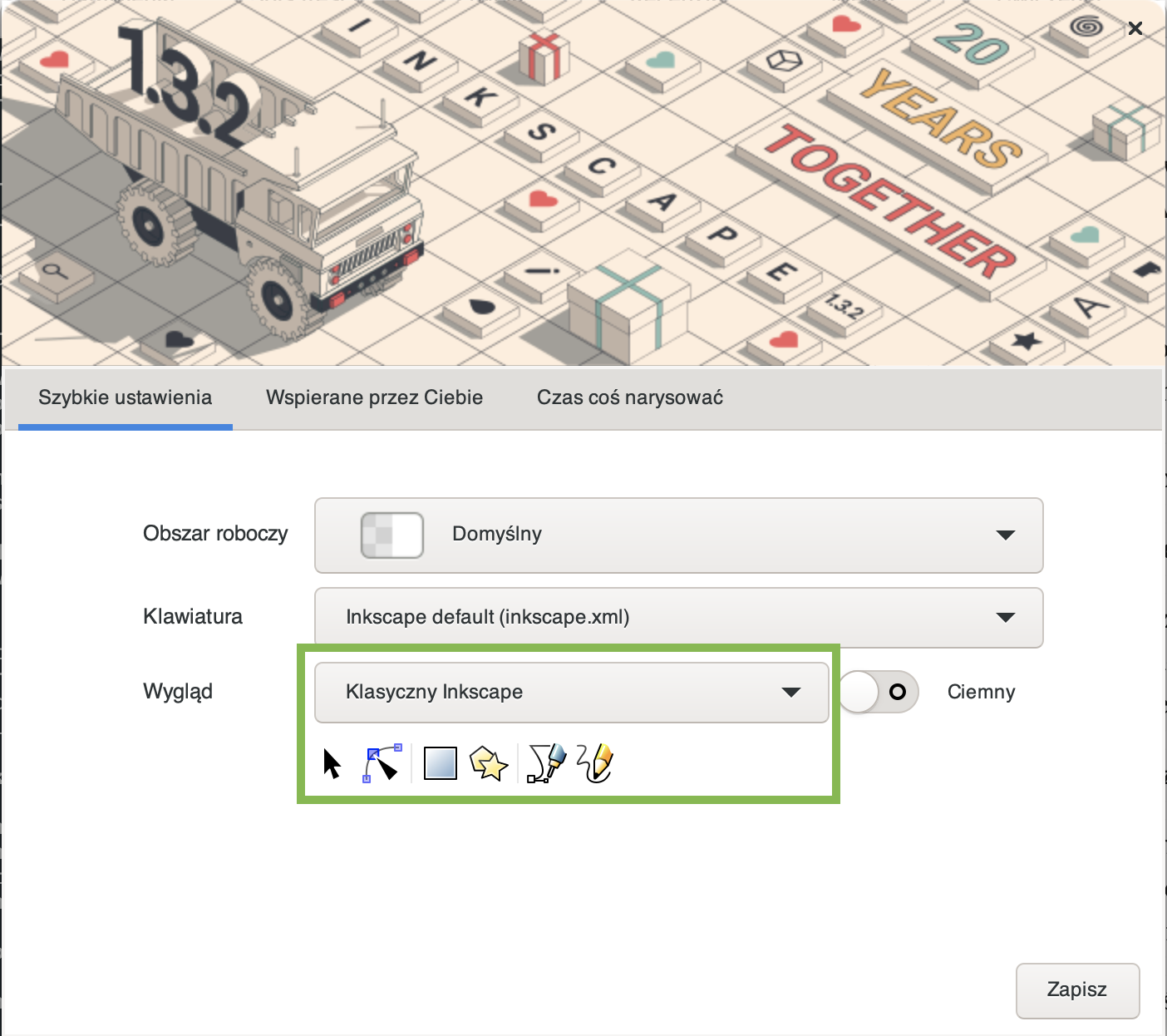Click the canvas checkerboard preview icon
Screen dimensions: 1167x1036
[391, 535]
